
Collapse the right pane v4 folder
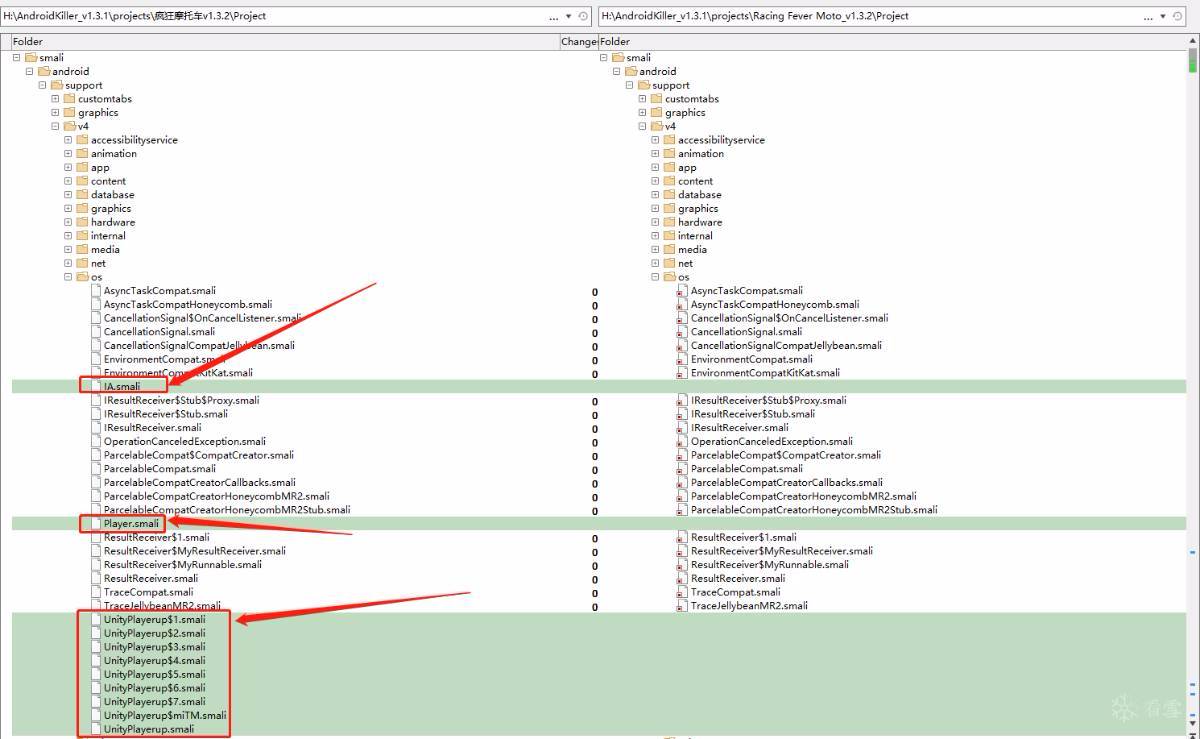pos(642,127)
